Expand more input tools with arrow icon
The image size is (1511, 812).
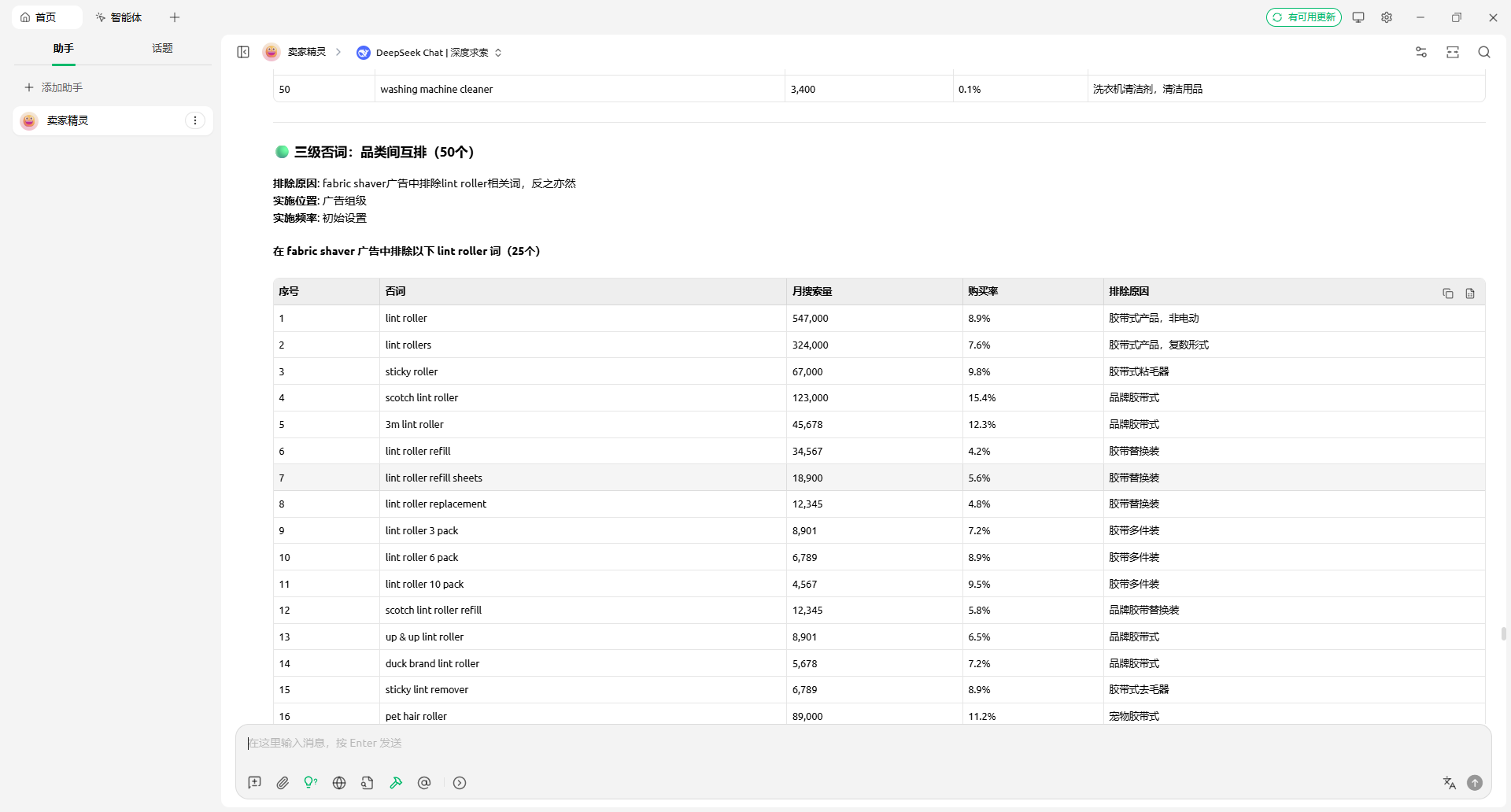pos(460,783)
